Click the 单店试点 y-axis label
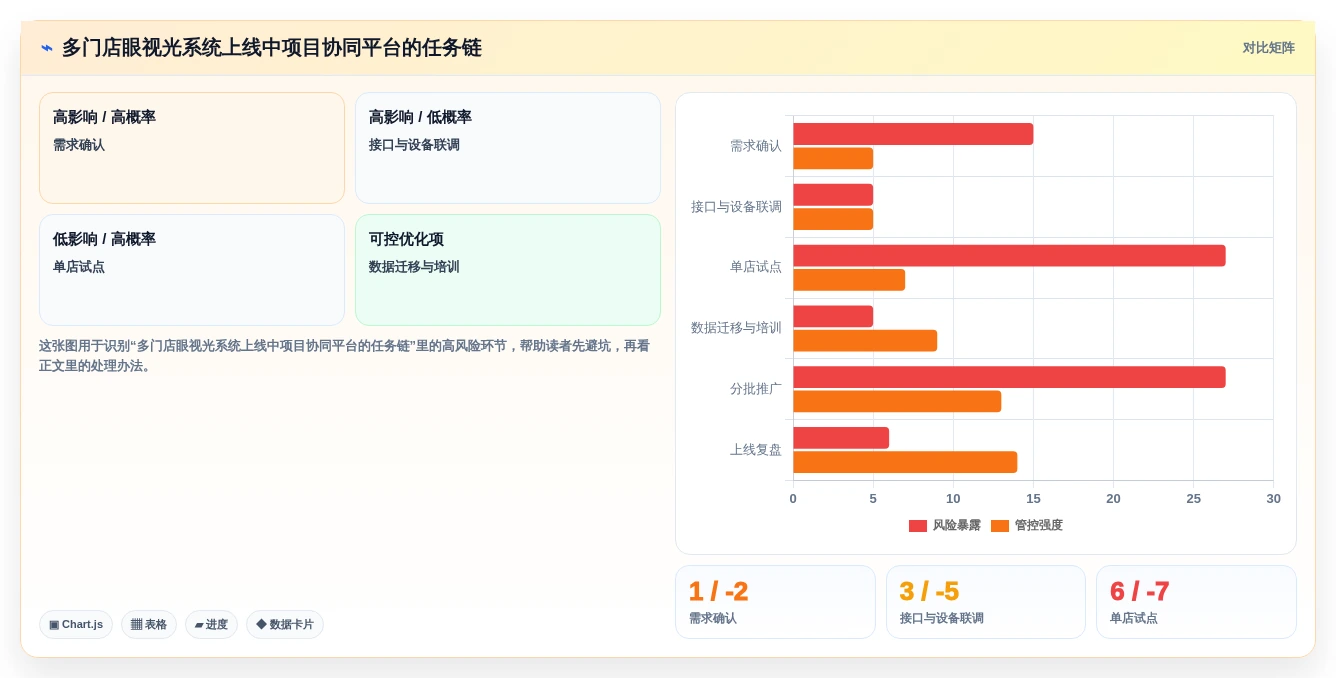The image size is (1336, 678). [756, 267]
